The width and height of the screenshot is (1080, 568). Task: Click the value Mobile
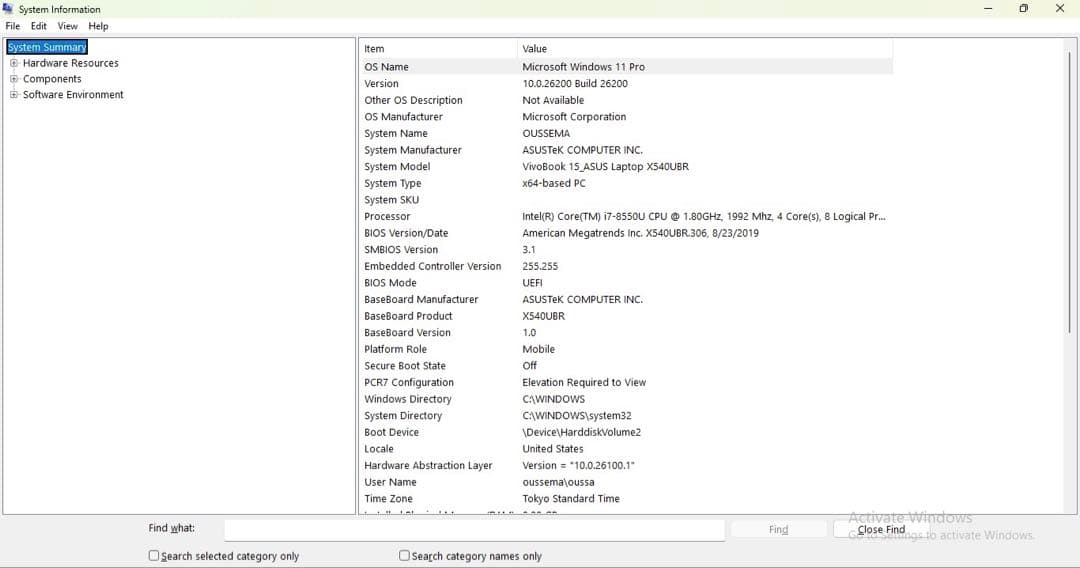(538, 349)
